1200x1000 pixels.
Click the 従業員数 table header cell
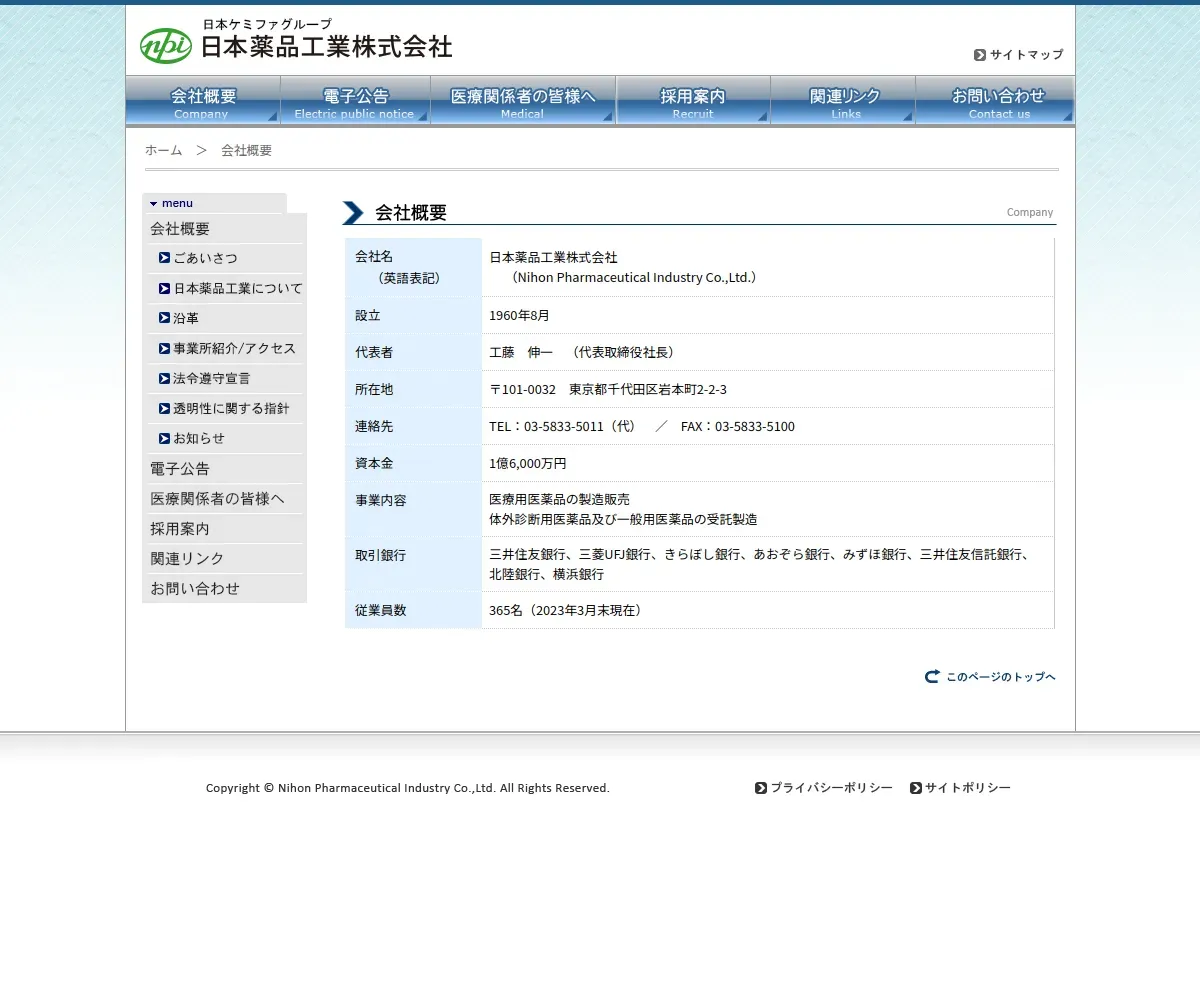(x=413, y=610)
